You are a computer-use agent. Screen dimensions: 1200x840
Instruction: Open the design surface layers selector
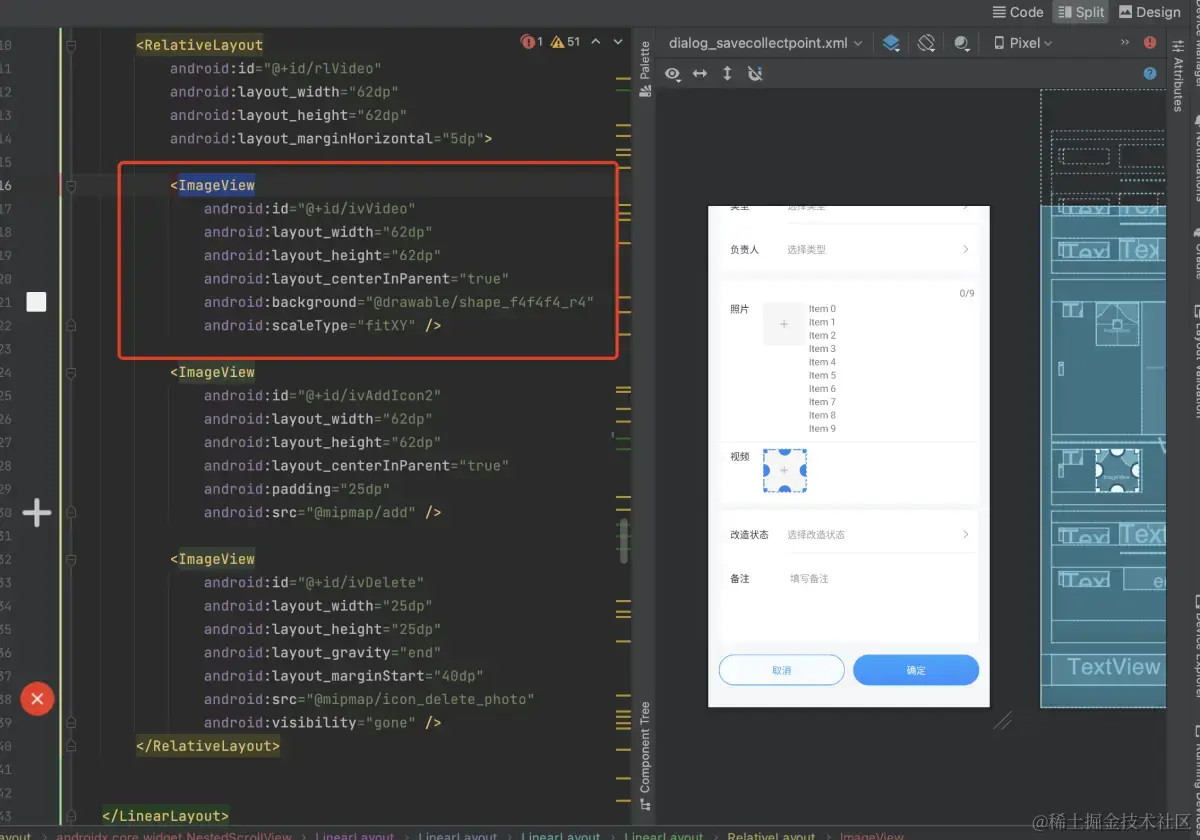point(892,43)
